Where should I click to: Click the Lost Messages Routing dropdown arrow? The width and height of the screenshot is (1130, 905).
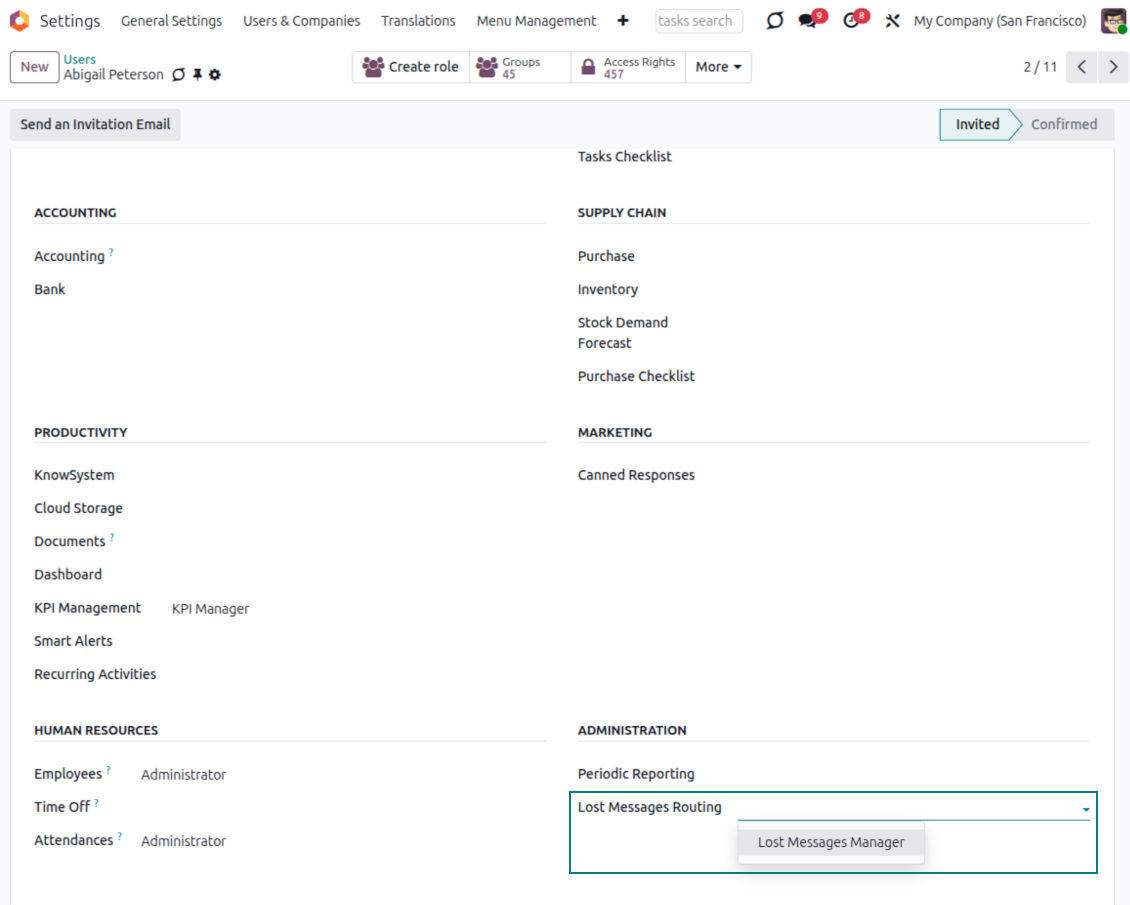[x=1085, y=809]
